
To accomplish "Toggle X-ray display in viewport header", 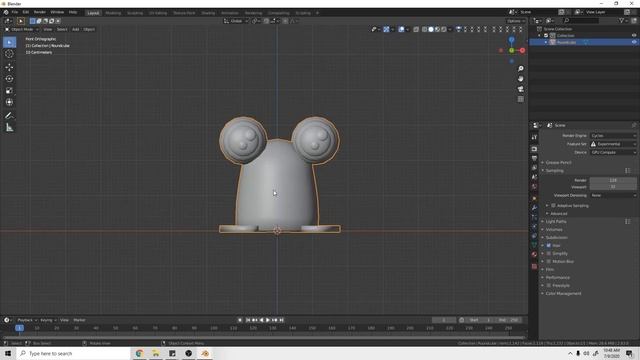I will pyautogui.click(x=416, y=29).
